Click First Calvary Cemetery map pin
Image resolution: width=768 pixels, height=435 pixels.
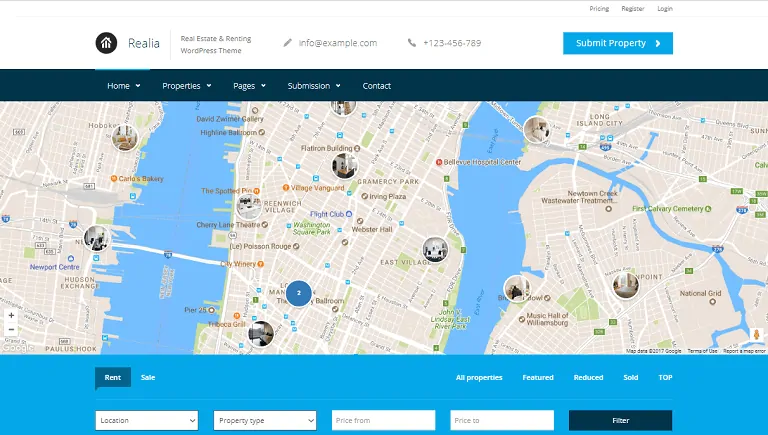[x=707, y=209]
